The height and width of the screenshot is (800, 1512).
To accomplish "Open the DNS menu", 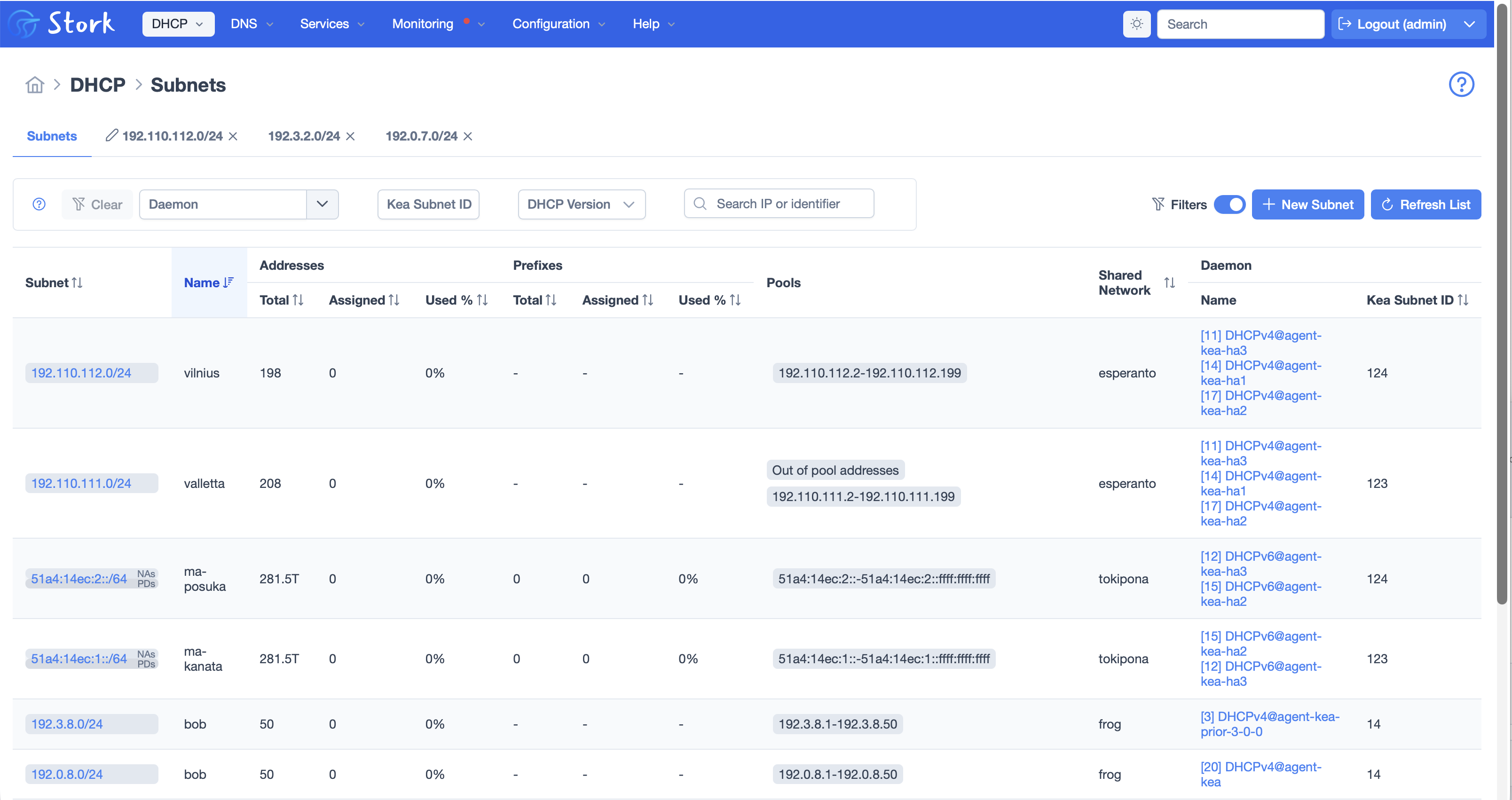I will [x=252, y=24].
